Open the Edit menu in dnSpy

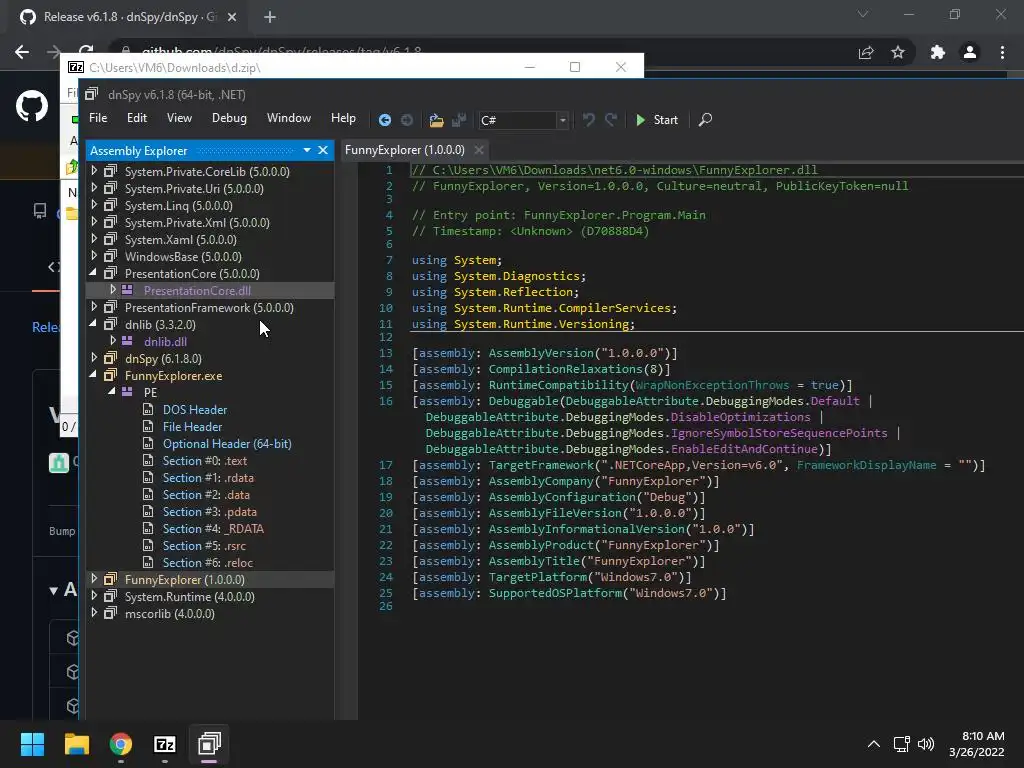pyautogui.click(x=136, y=118)
